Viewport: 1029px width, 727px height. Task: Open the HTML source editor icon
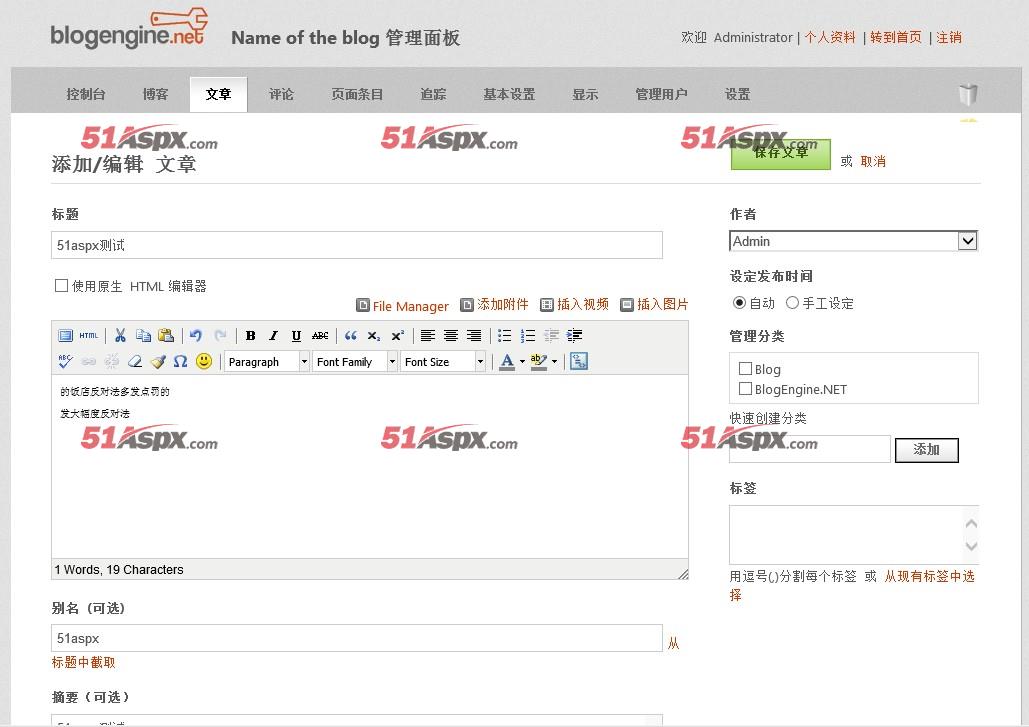click(89, 336)
